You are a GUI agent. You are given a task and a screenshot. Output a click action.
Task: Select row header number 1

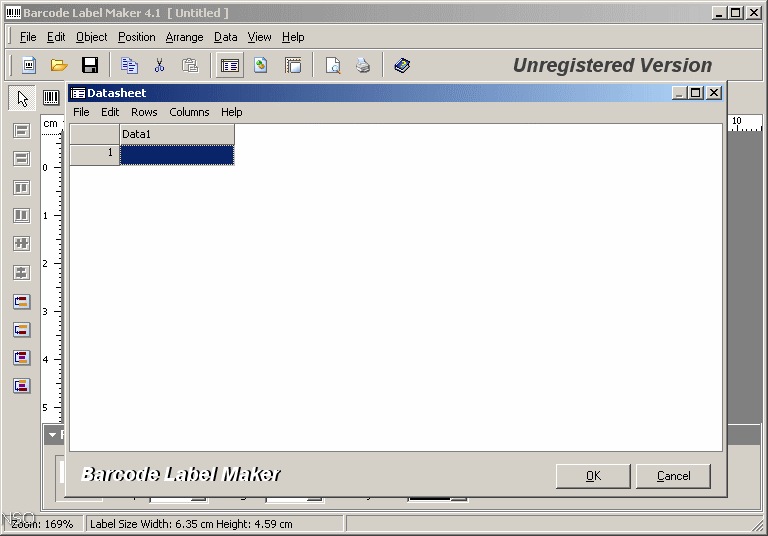(95, 155)
